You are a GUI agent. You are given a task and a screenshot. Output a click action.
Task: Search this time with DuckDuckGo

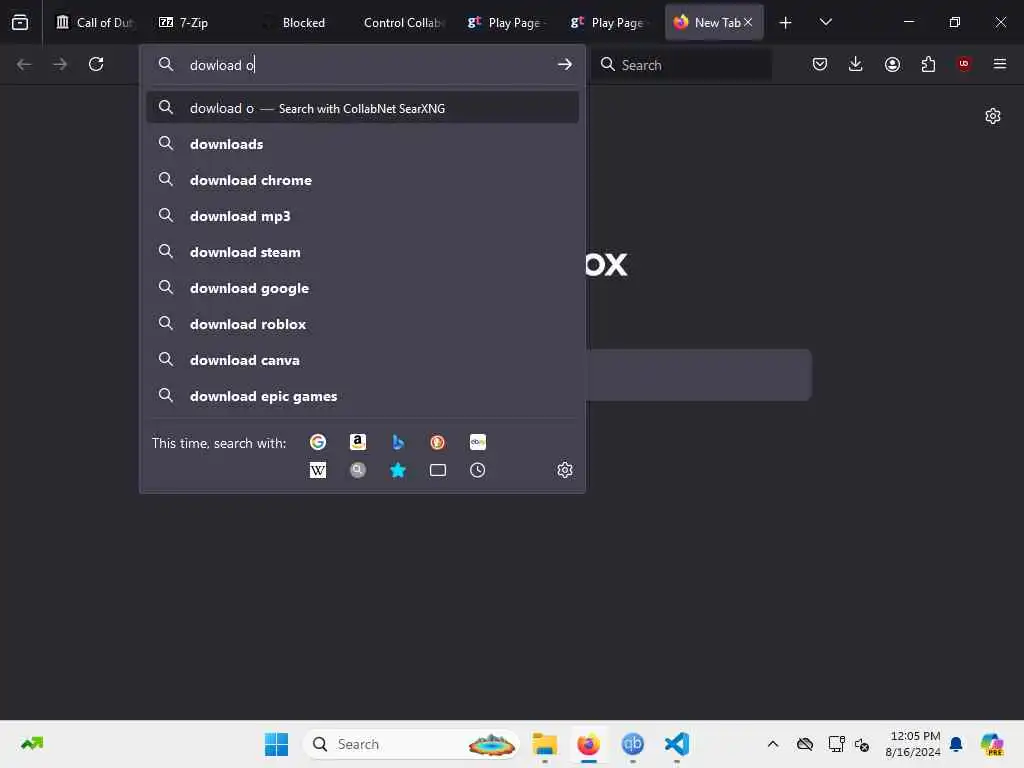[x=438, y=442]
